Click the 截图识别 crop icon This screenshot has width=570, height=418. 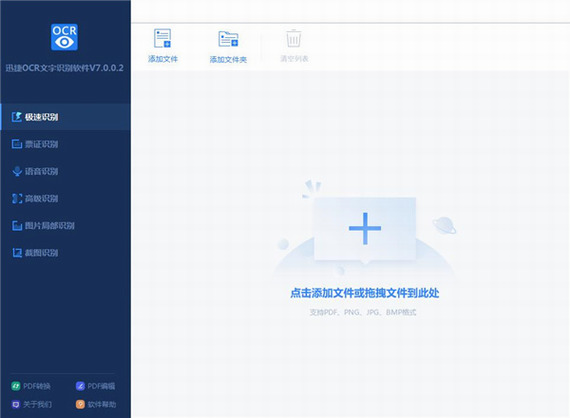[x=17, y=253]
